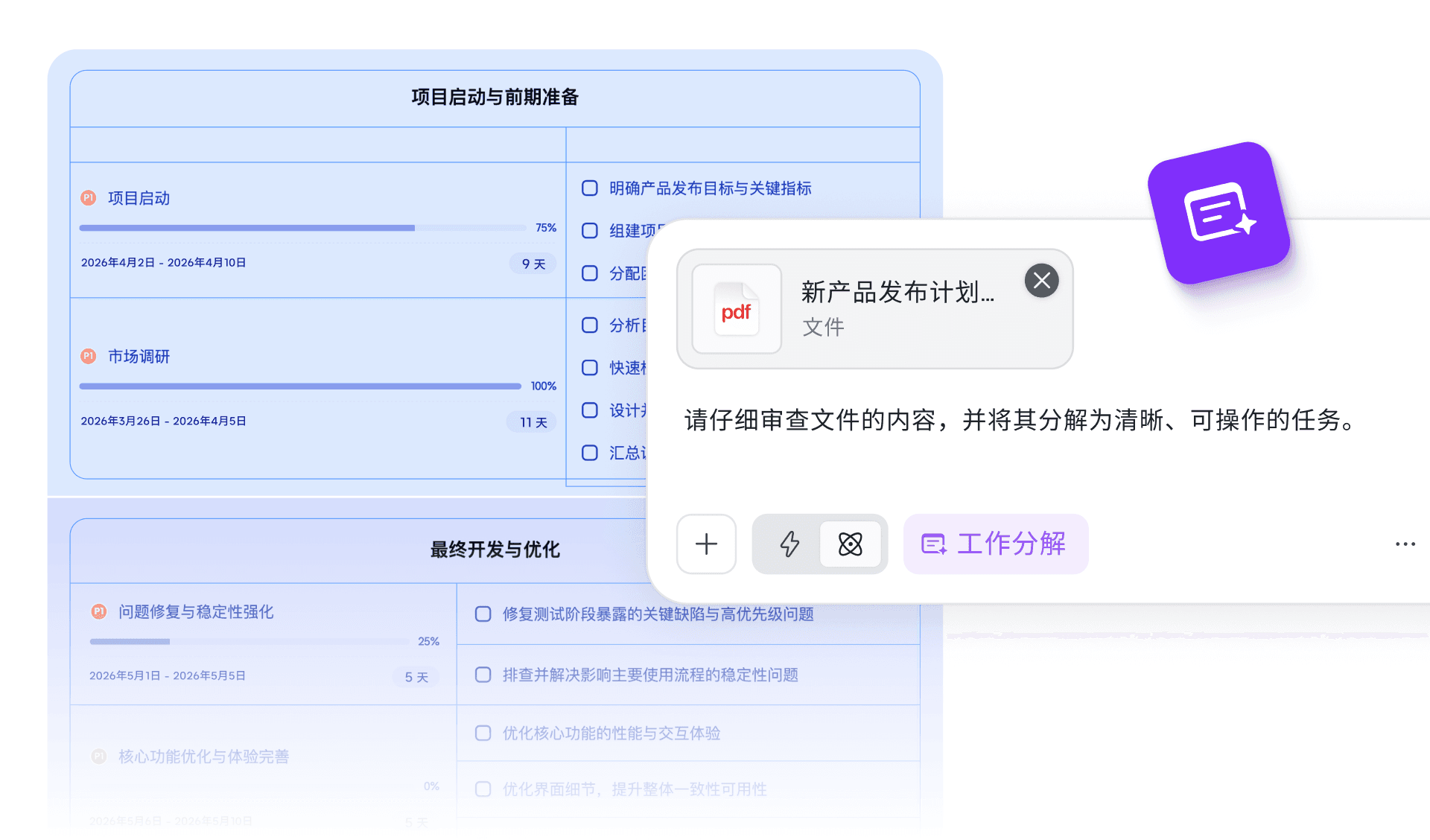
Task: Check 优化界面细节，提升整体一致性可用性 checkbox
Action: click(483, 789)
